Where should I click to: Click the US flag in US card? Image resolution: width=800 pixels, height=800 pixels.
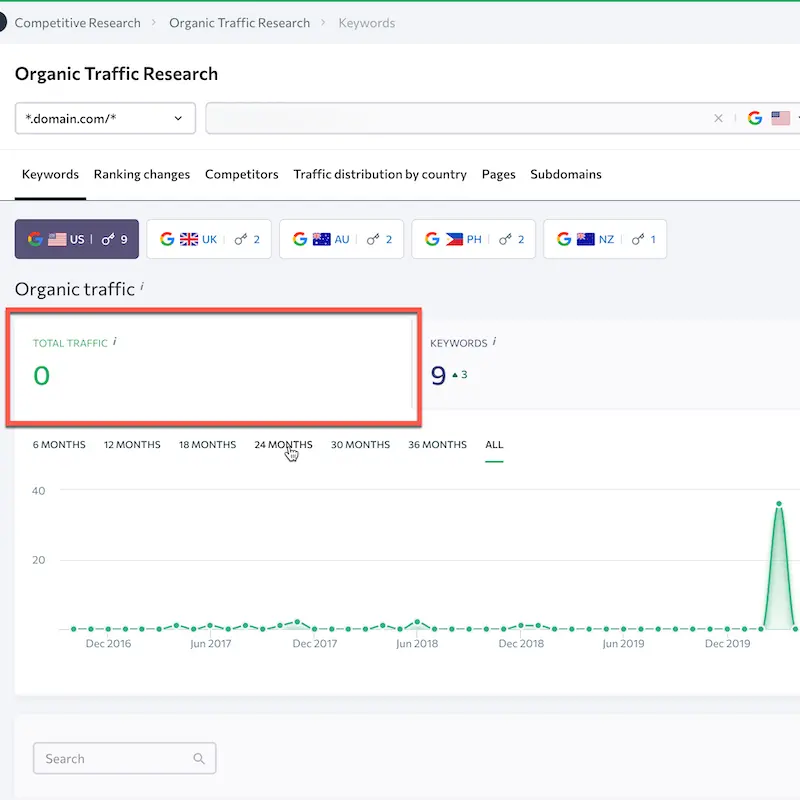57,239
